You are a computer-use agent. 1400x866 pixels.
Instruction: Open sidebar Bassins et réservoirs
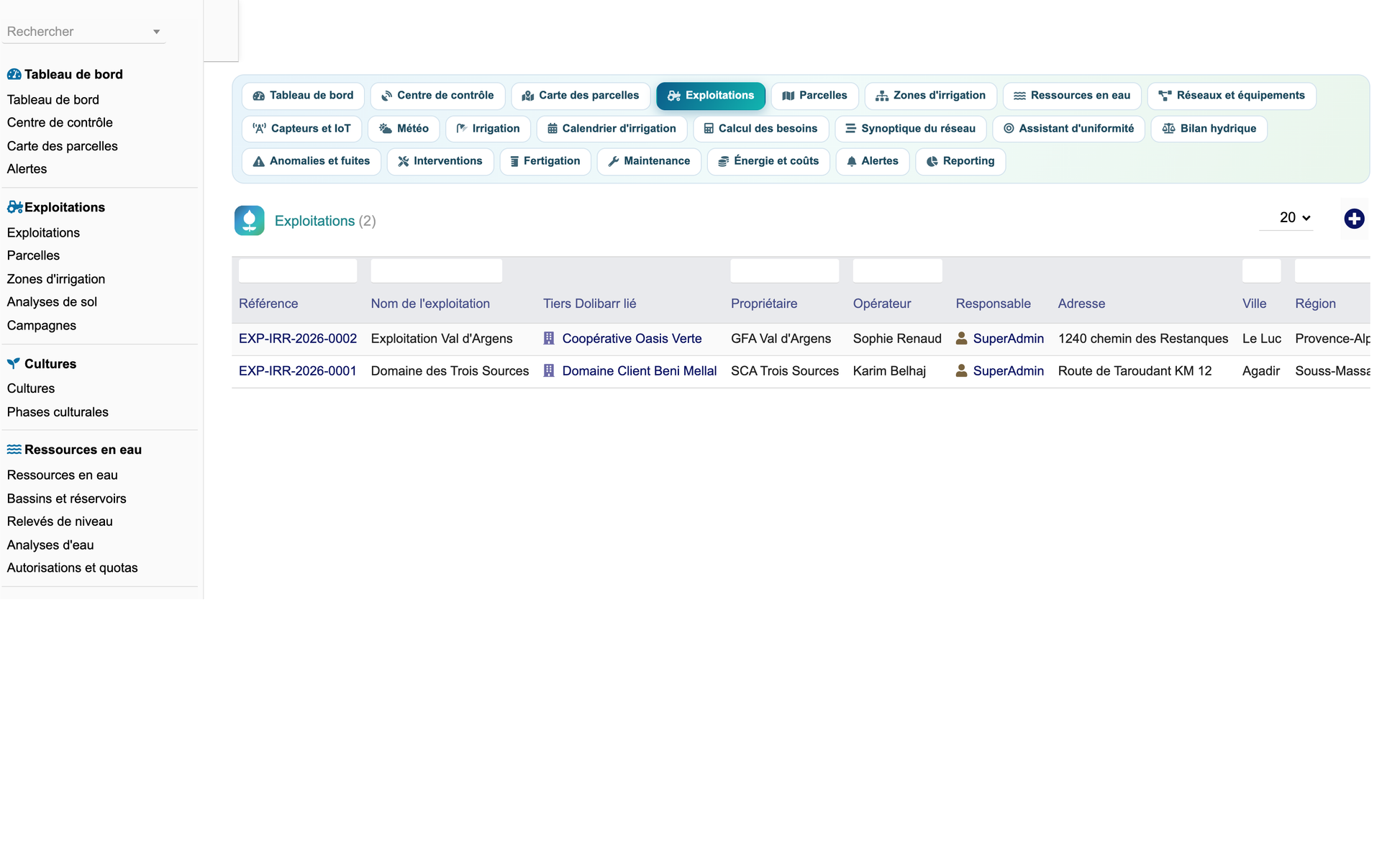click(66, 498)
